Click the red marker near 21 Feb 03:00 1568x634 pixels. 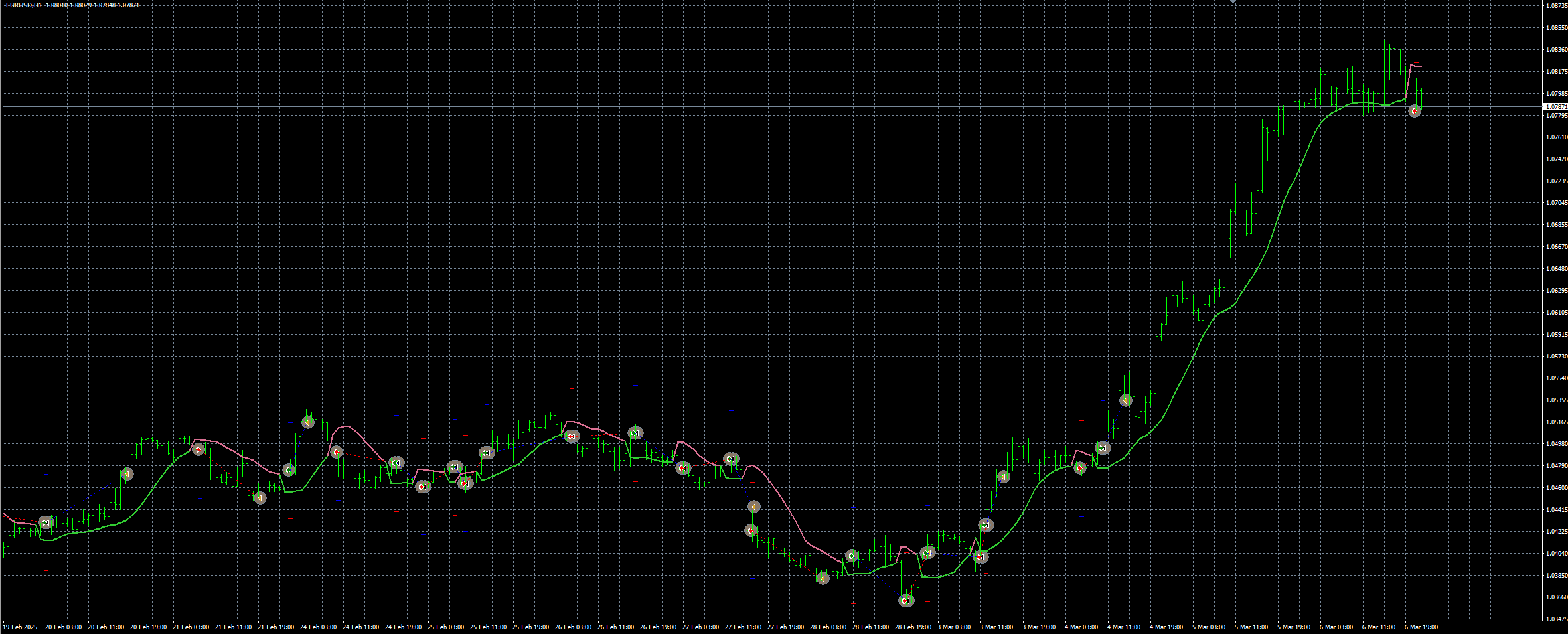[198, 449]
